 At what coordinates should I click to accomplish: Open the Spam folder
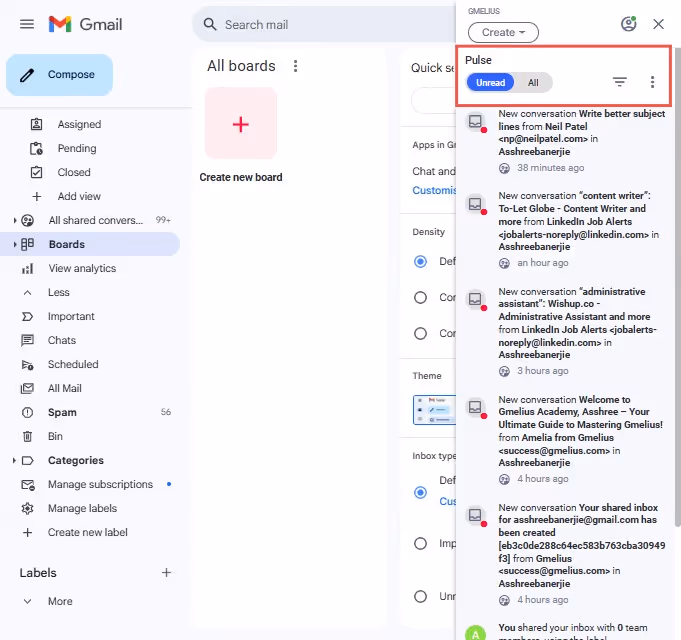[x=62, y=412]
